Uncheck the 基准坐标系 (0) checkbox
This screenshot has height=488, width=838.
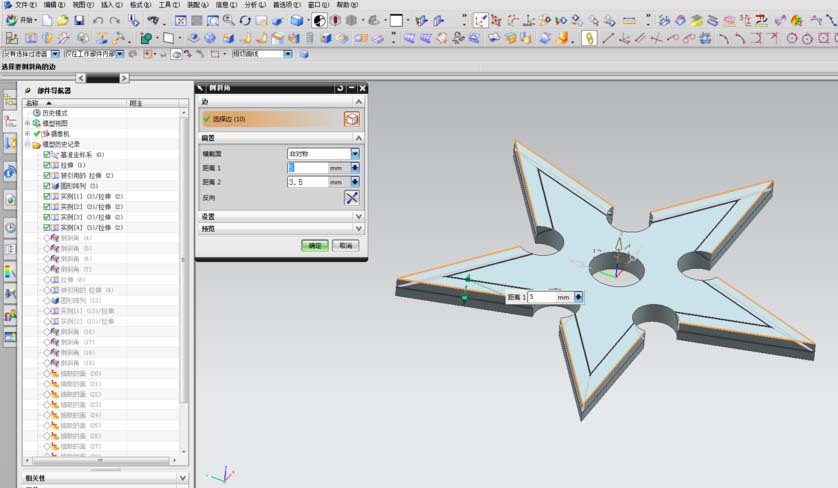47,155
